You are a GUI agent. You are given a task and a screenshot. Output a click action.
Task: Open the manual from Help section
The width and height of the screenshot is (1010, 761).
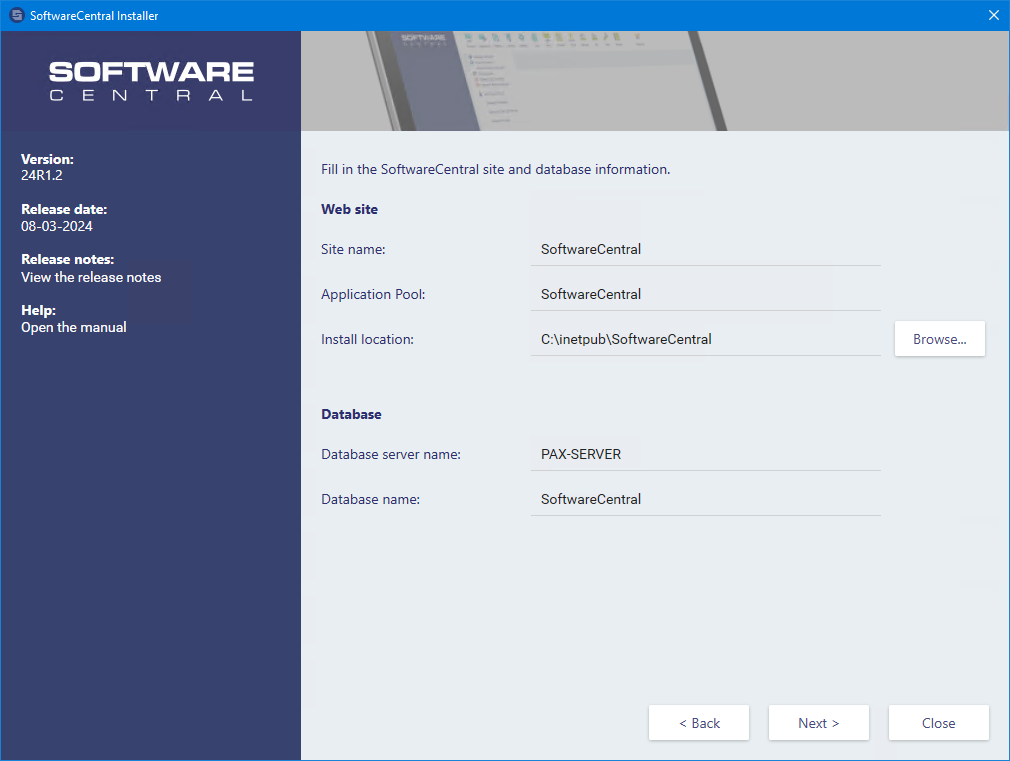74,327
